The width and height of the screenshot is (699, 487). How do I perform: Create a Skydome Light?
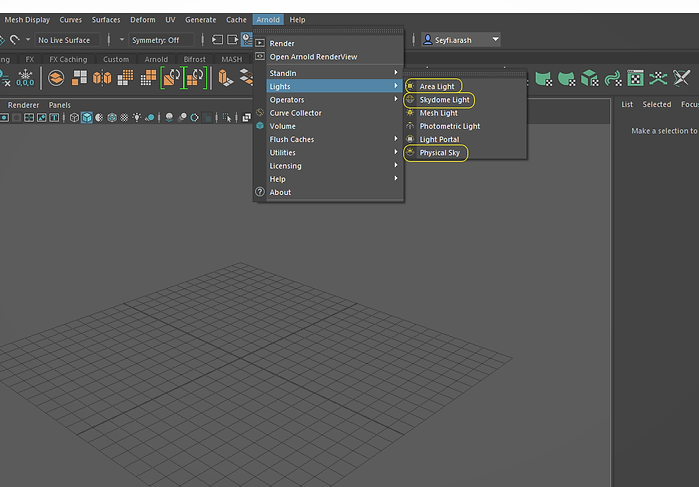[465, 99]
